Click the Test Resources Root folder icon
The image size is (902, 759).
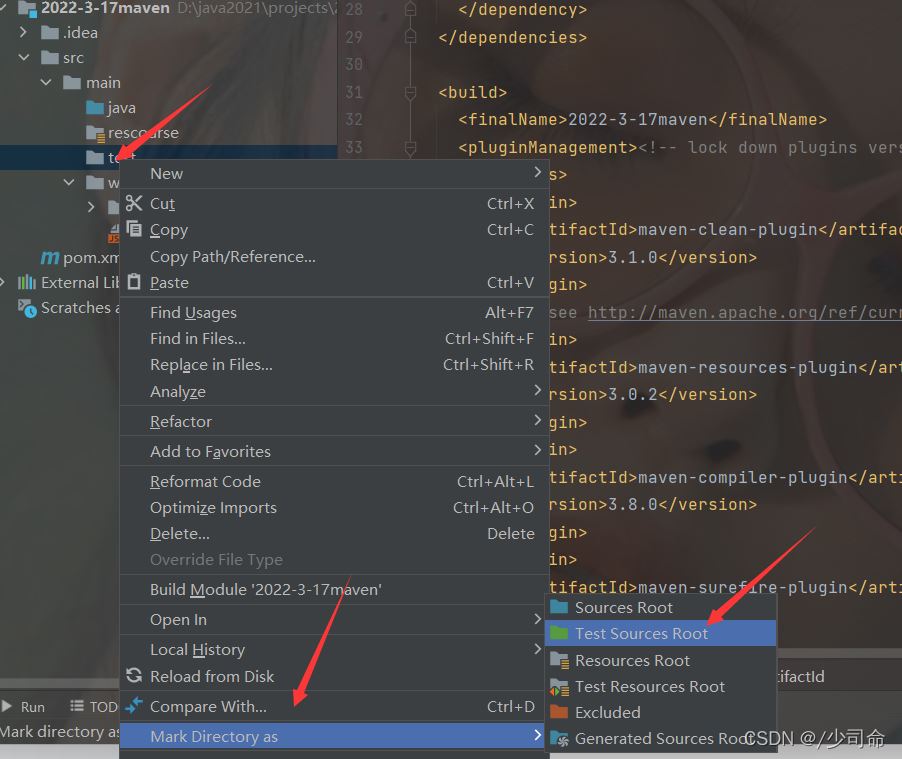(559, 686)
